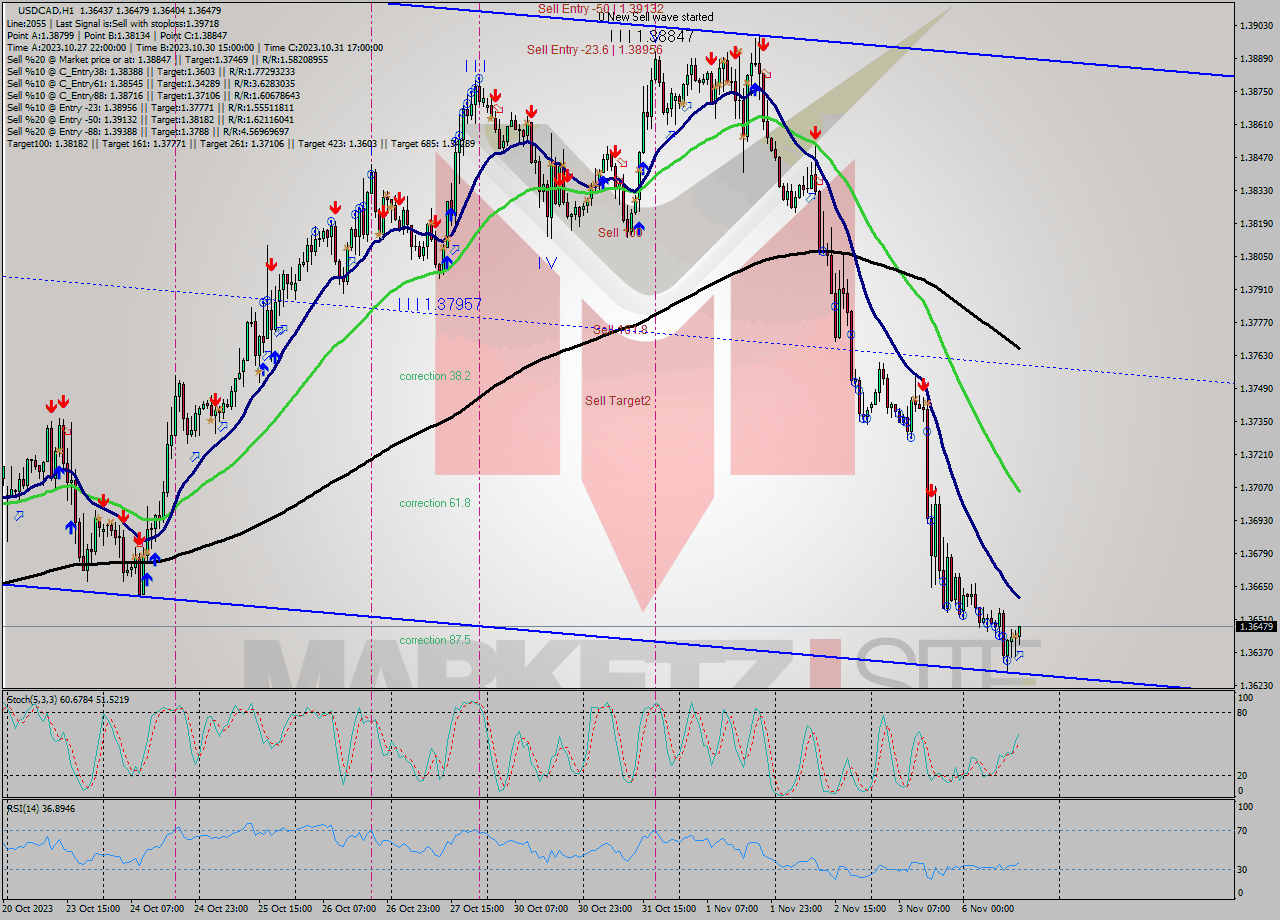Click the green "correction 61.8" label
The image size is (1280, 920).
click(x=432, y=503)
